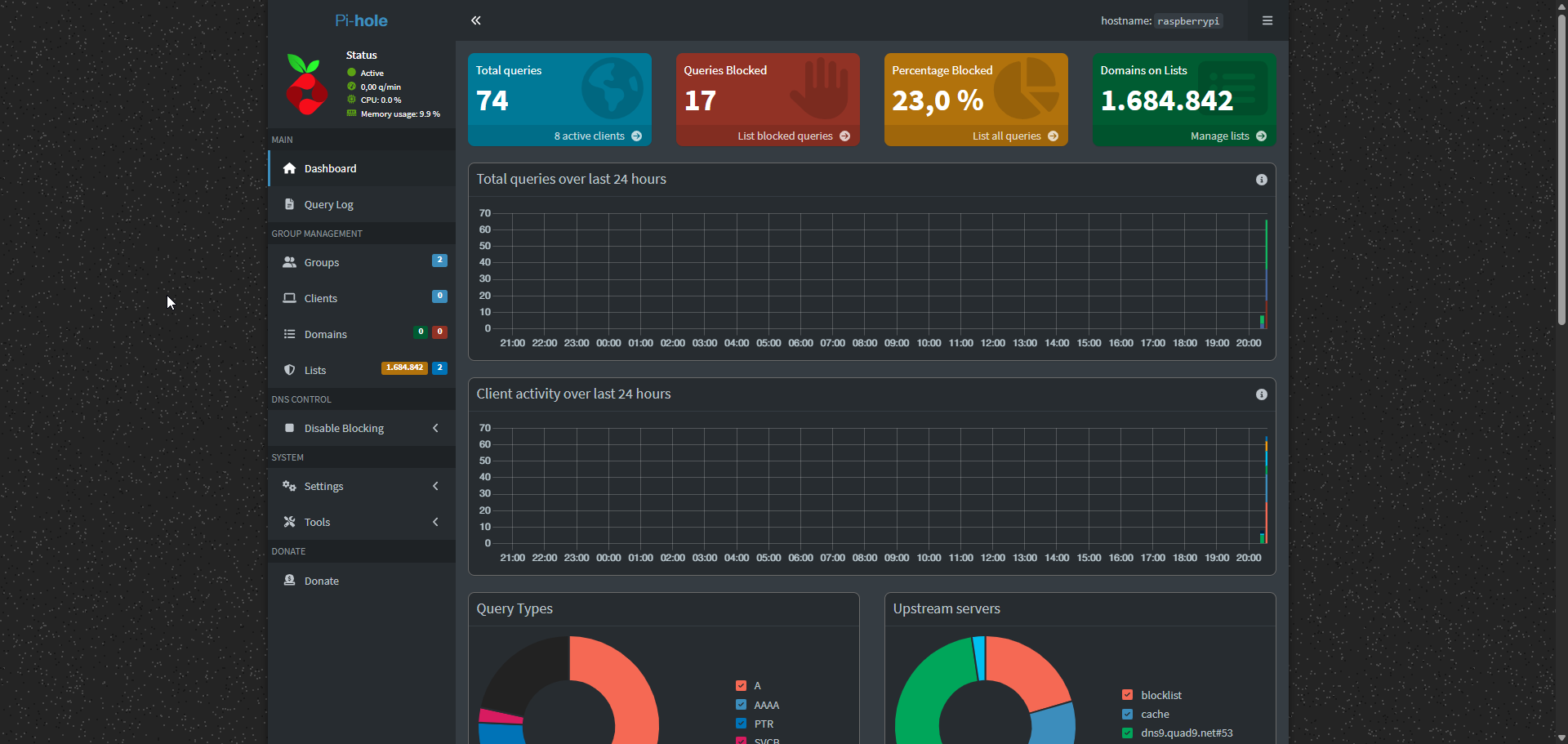Open the hamburger menu at top right
This screenshot has height=744, width=1568.
1267,20
